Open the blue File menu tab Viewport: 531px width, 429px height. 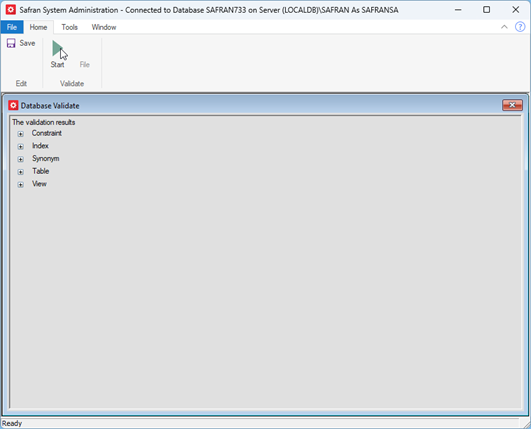pyautogui.click(x=12, y=27)
